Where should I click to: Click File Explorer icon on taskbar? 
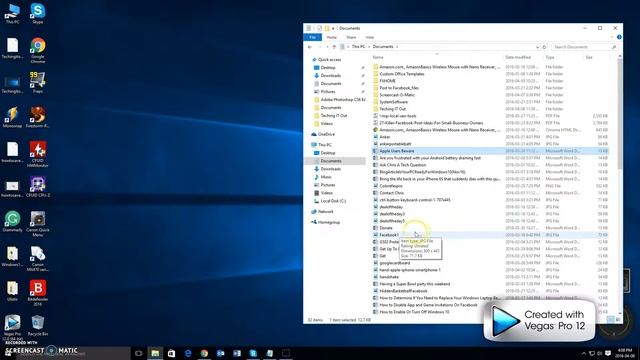click(x=155, y=353)
